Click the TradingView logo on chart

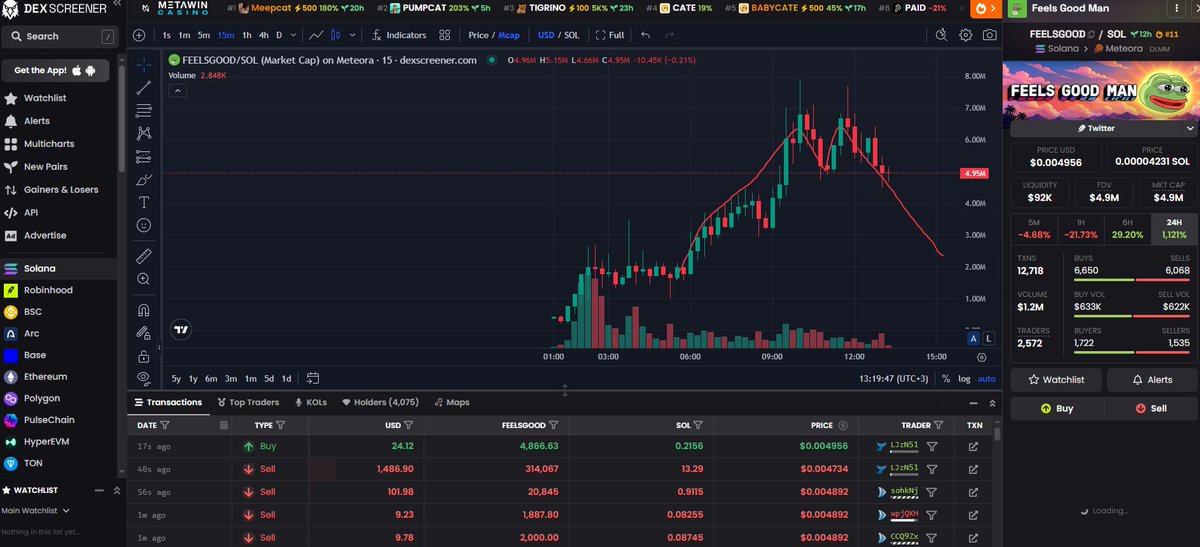coord(181,328)
